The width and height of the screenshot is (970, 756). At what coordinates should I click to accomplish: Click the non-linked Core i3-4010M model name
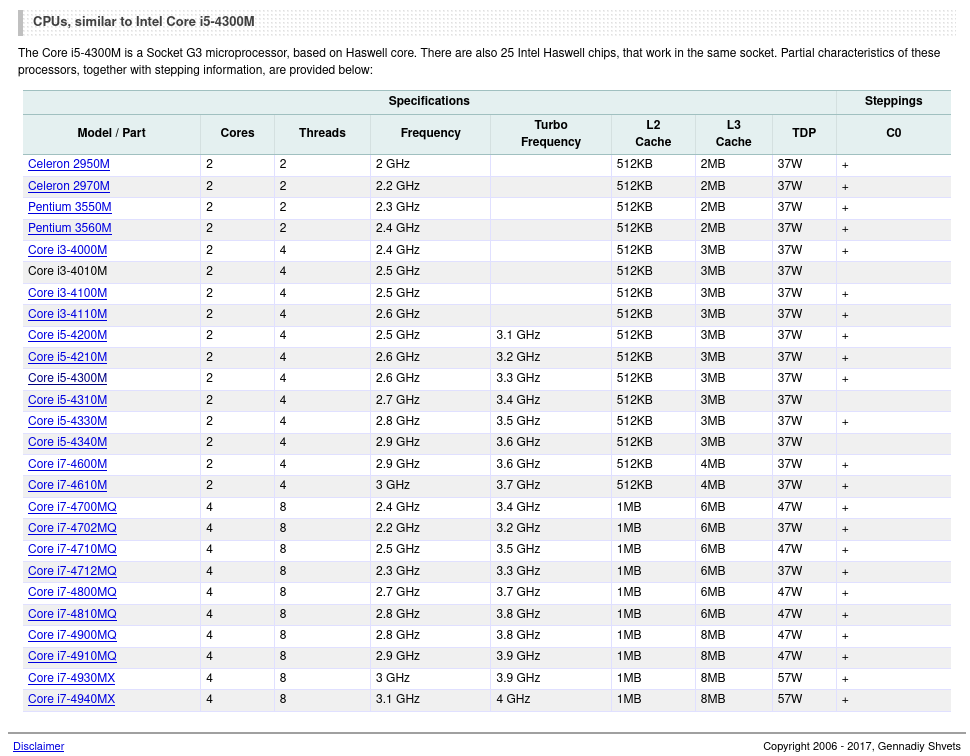click(67, 271)
